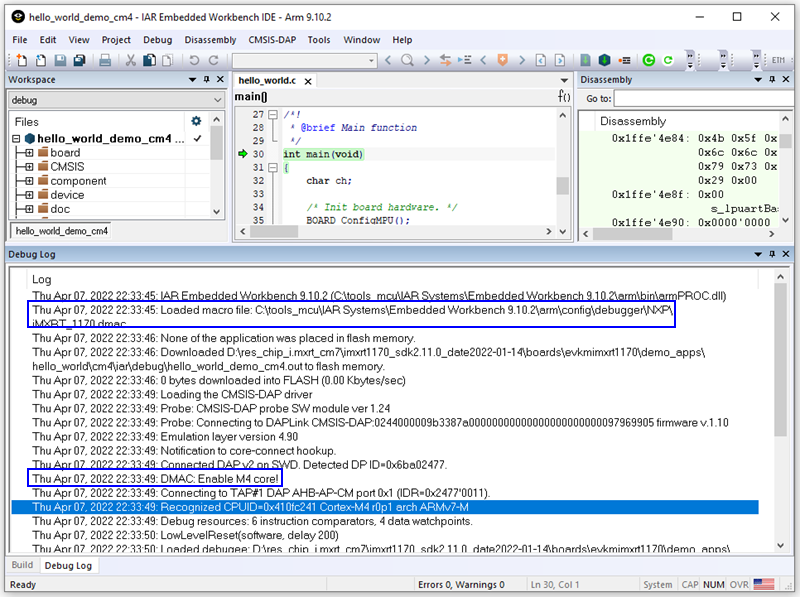Select the hello_world_demo_cm4 workspace tab
800x597 pixels.
[62, 231]
